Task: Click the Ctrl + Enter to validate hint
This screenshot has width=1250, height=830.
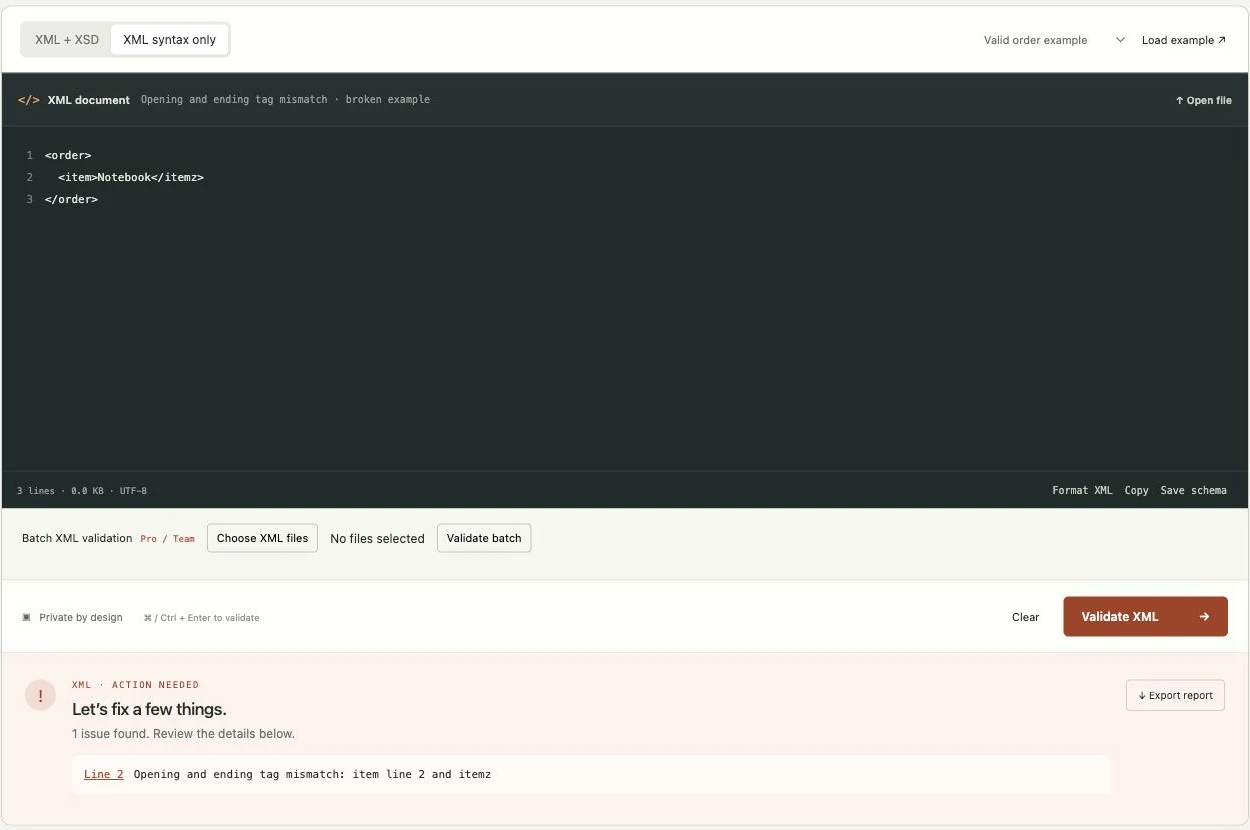Action: 201,618
